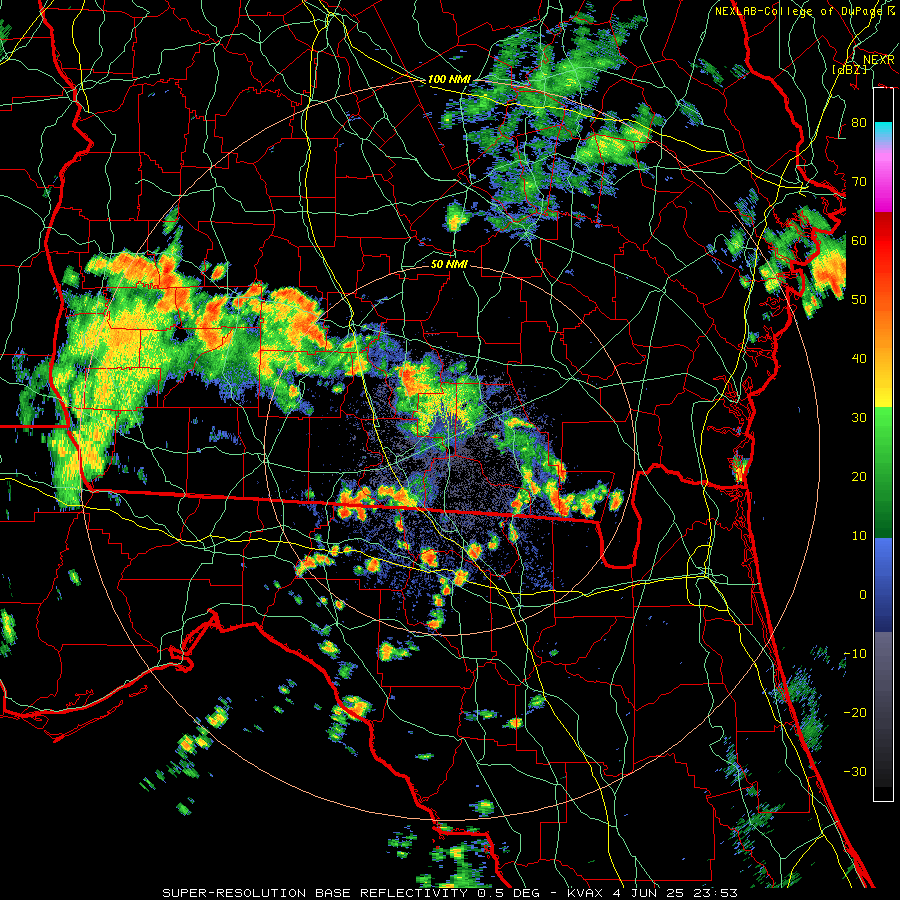Click the 10 value on the dBZ scale

[x=859, y=536]
